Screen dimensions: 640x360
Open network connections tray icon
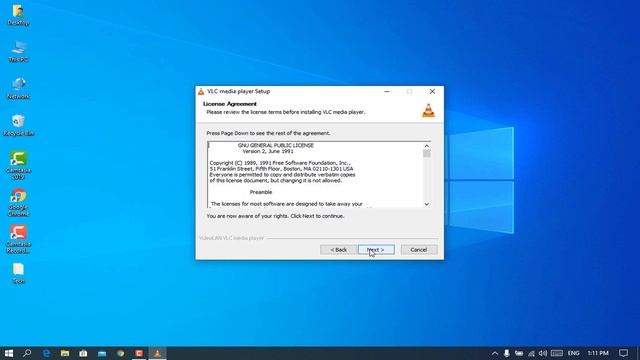[x=531, y=353]
